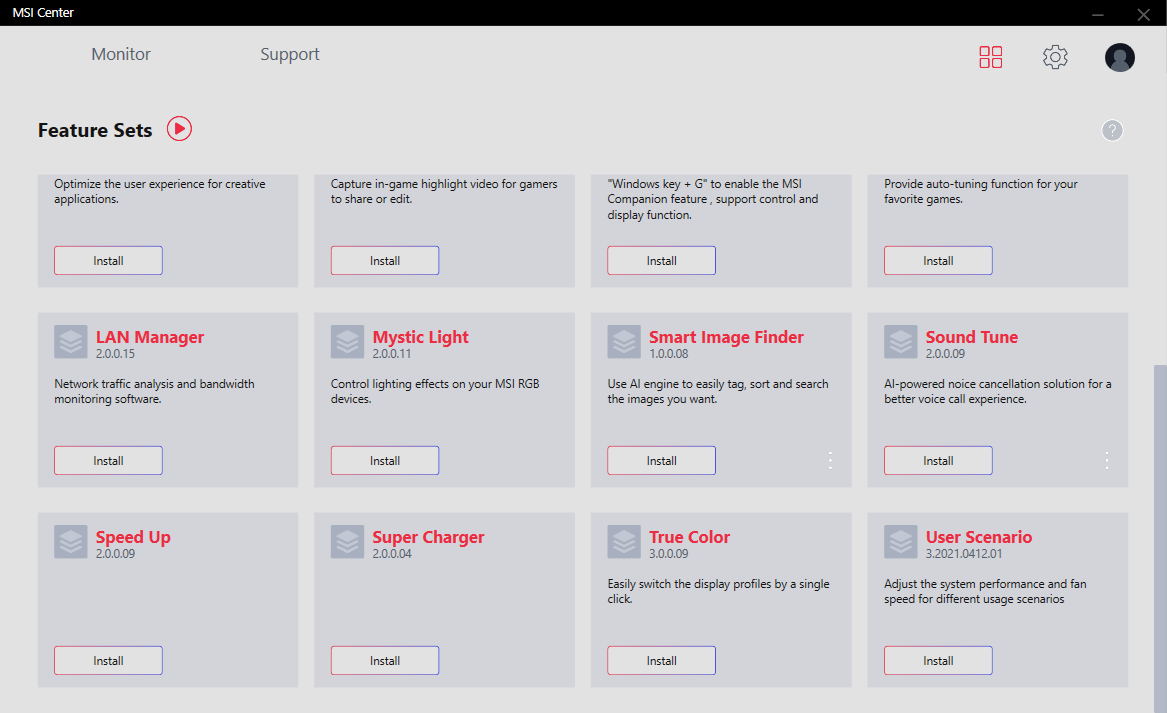Select the Smart Image Finder title
Viewport: 1167px width, 713px height.
tap(726, 337)
